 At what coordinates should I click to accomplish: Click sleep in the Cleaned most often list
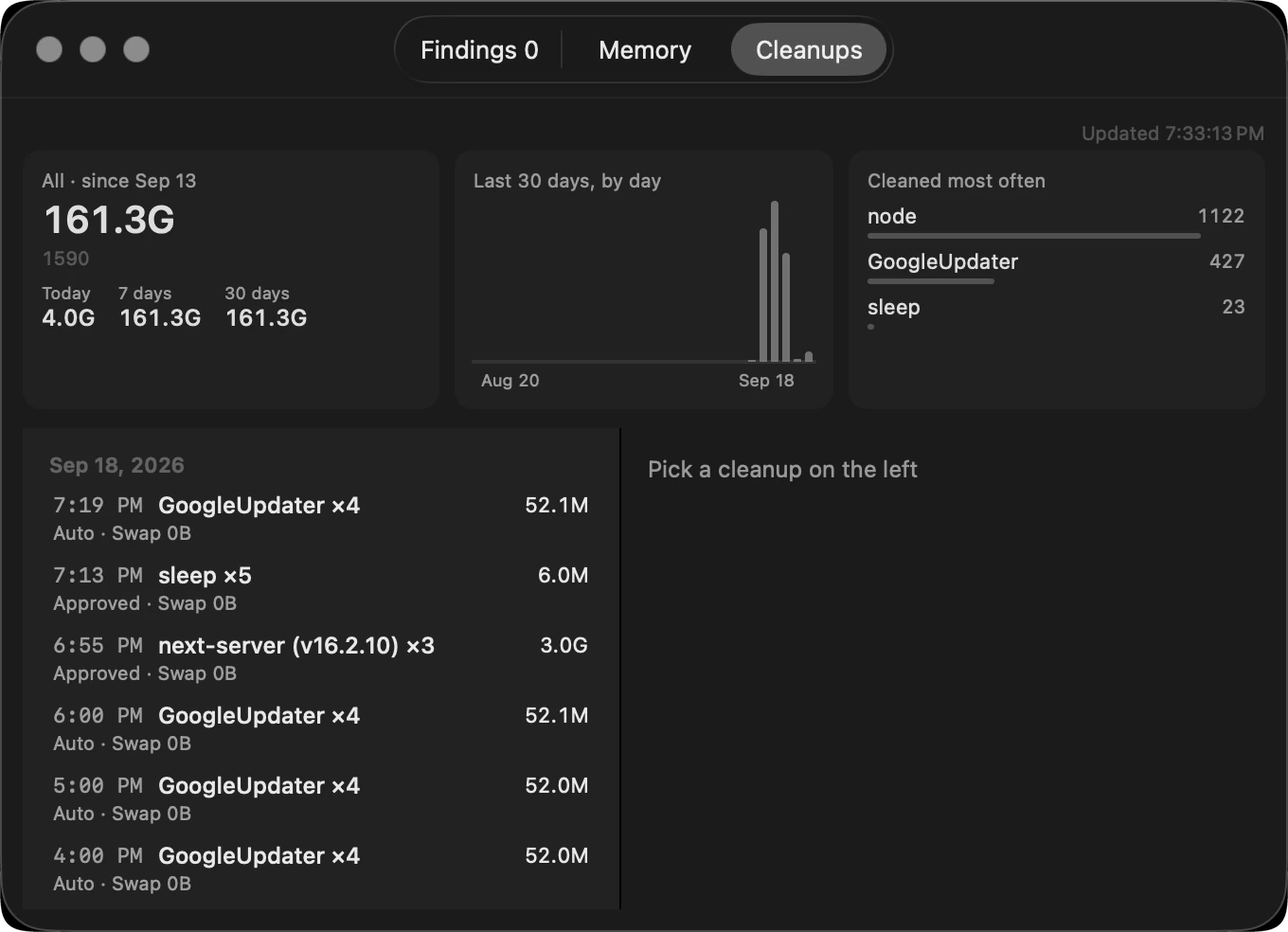pyautogui.click(x=894, y=307)
